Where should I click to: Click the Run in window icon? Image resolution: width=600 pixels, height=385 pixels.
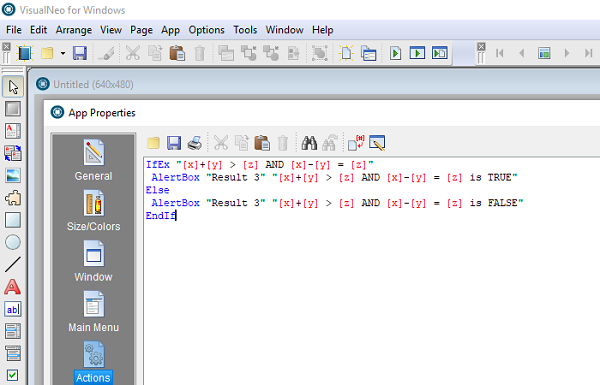click(417, 53)
